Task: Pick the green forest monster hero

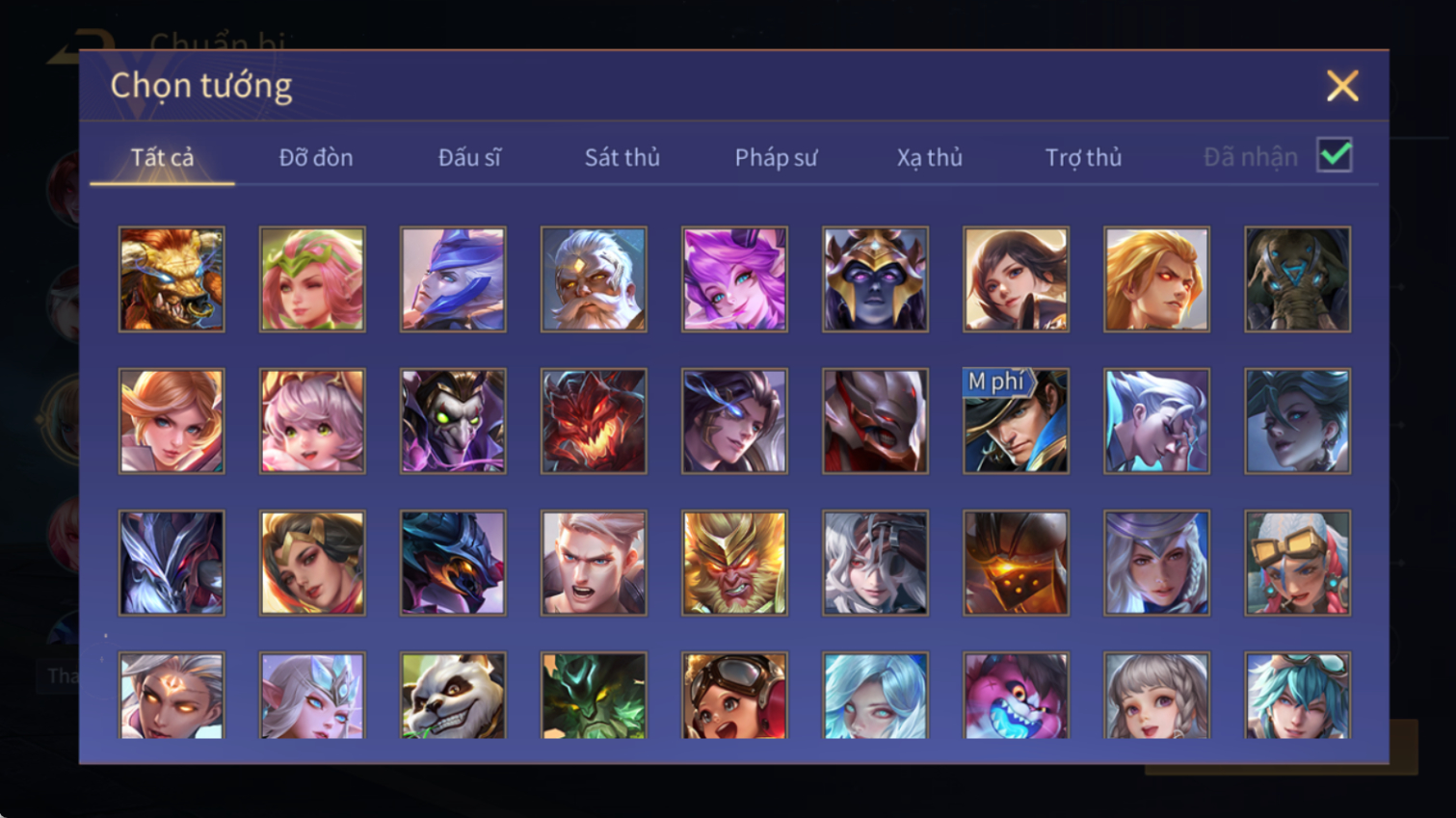Action: pyautogui.click(x=594, y=696)
